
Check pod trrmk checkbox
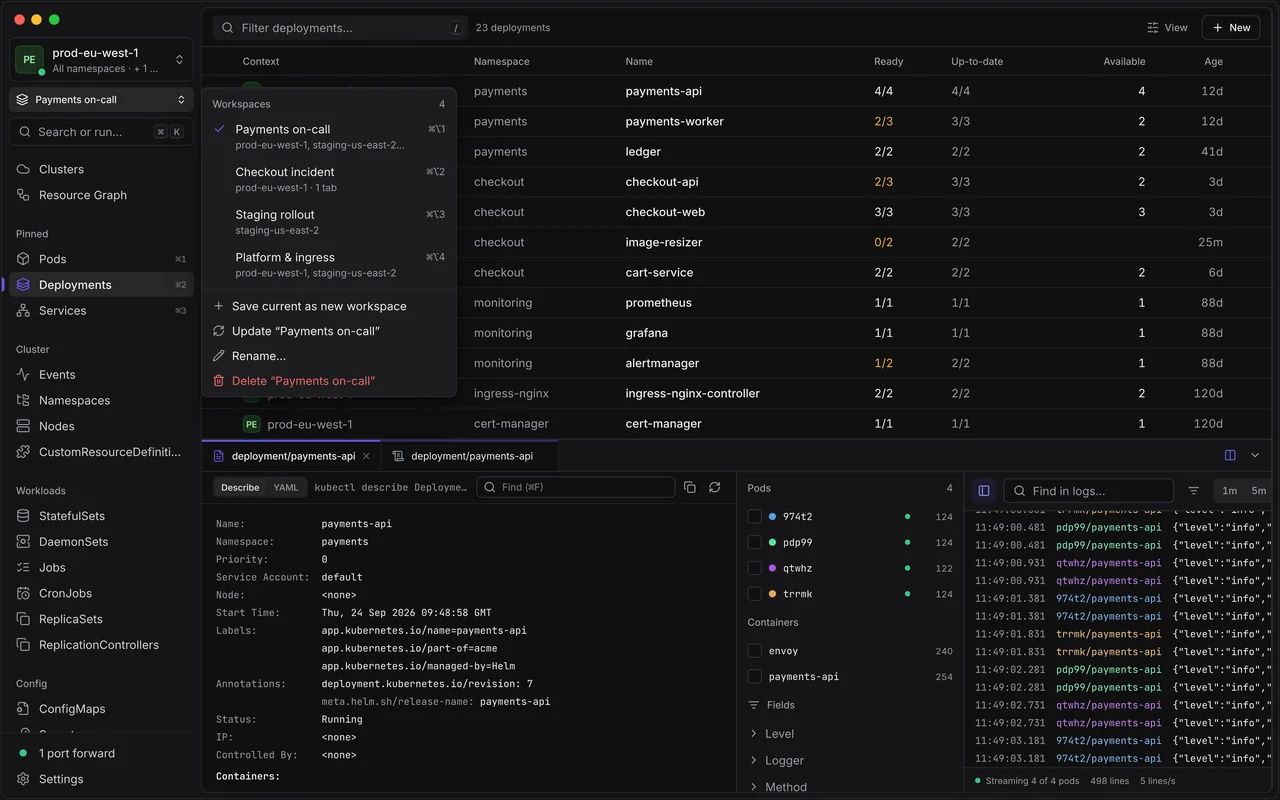[755, 594]
